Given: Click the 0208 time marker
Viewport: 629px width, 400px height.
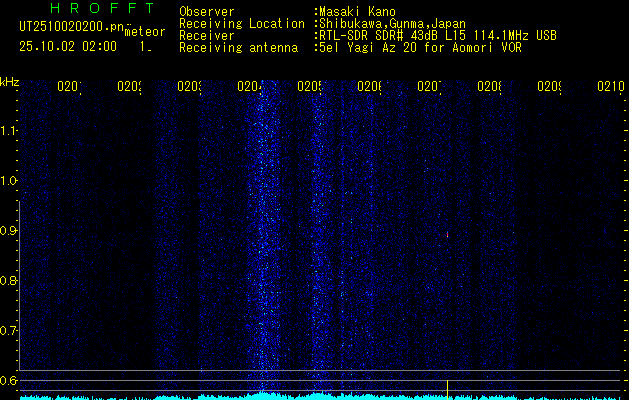Looking at the screenshot, I should [489, 86].
